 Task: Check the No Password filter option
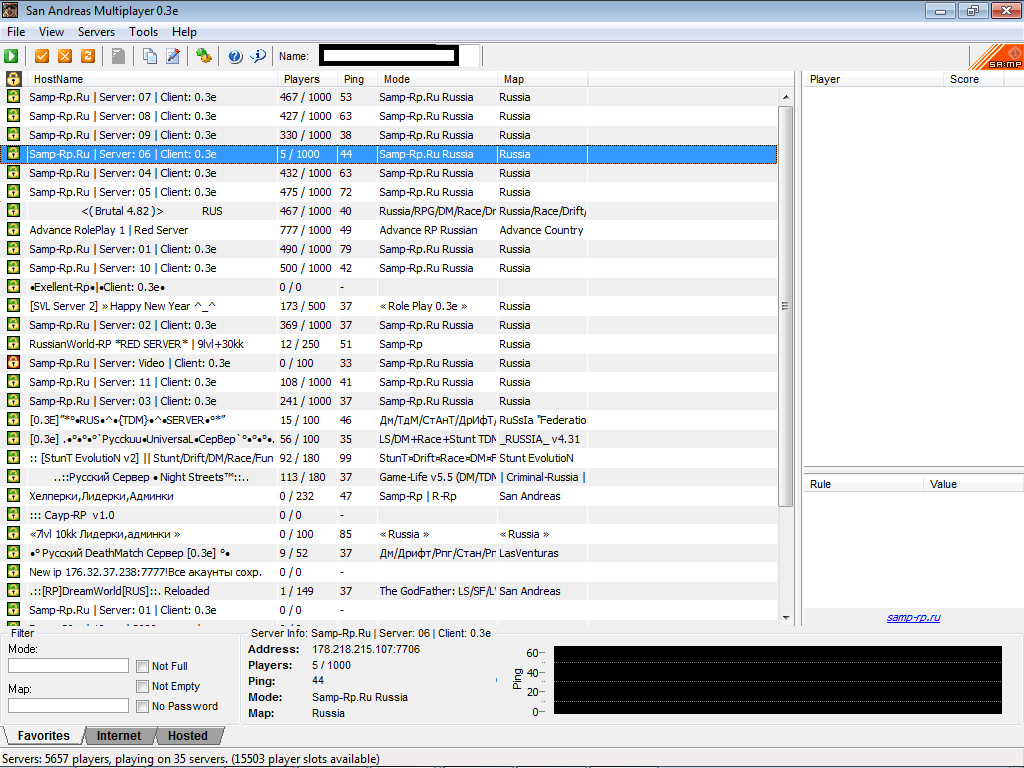(x=143, y=706)
